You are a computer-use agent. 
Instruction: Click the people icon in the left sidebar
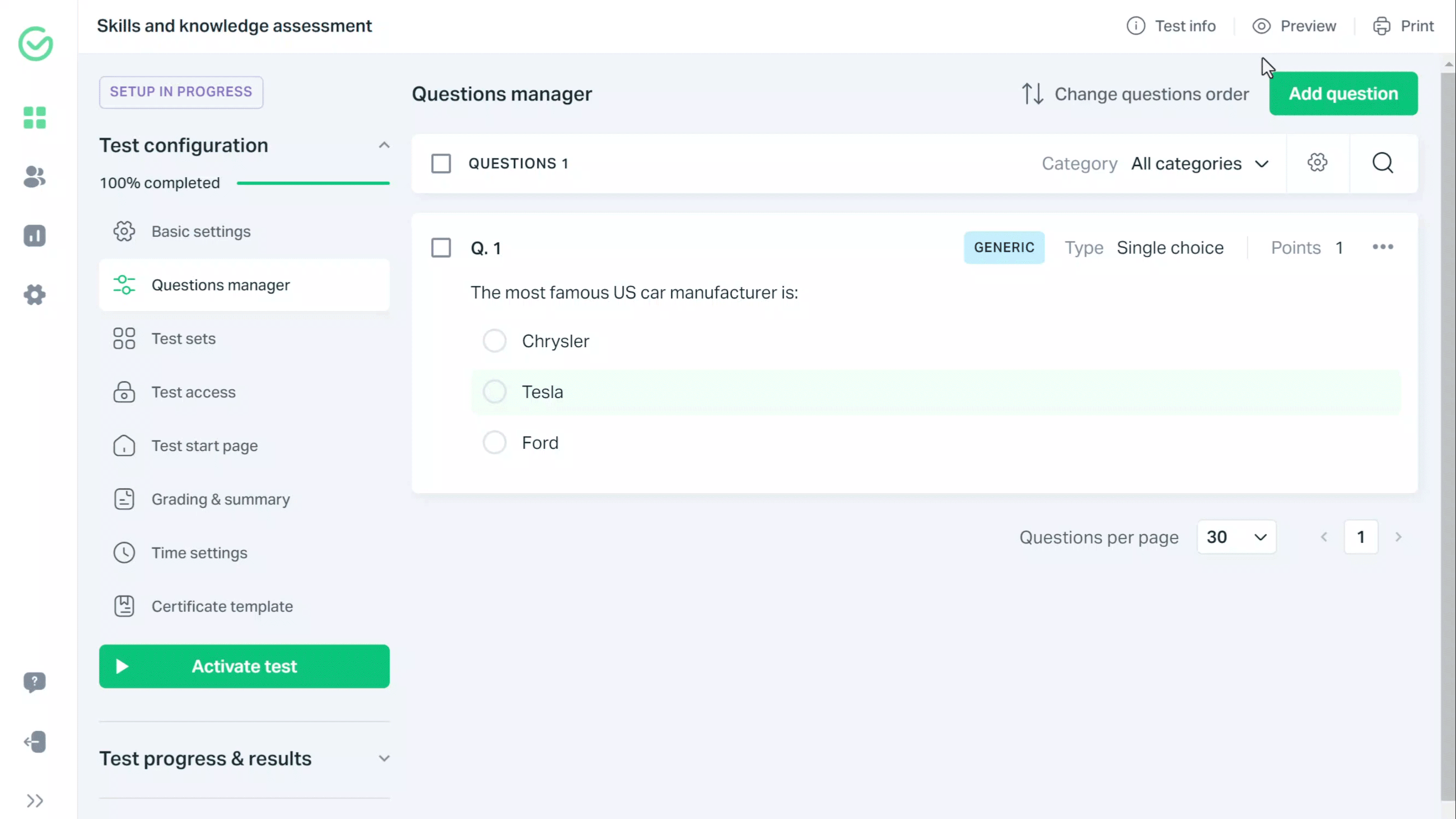pos(34,178)
